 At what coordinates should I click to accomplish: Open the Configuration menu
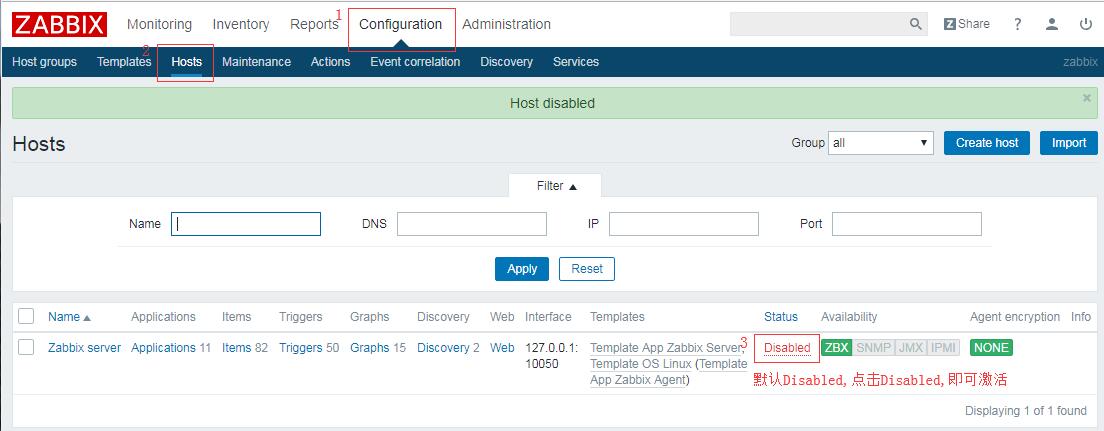(x=400, y=24)
